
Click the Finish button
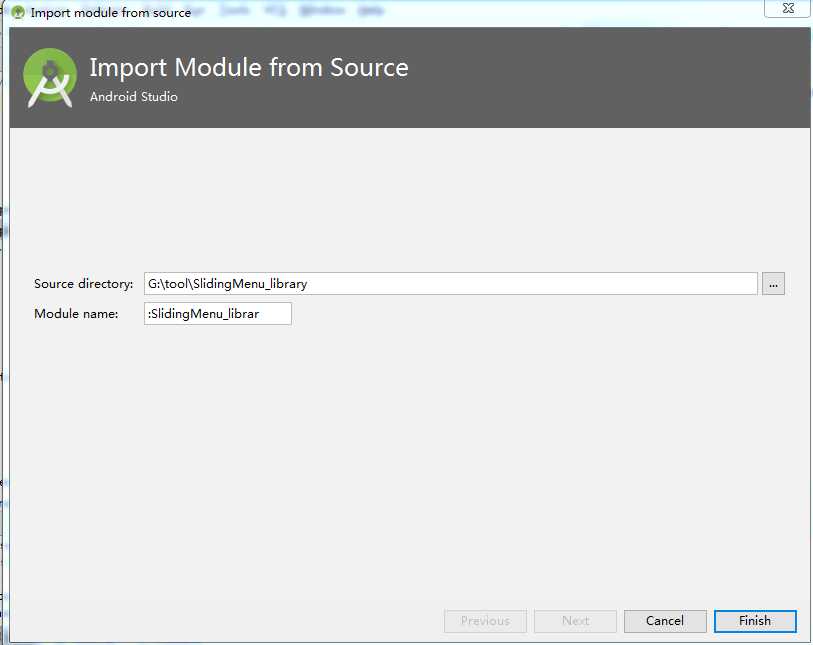(754, 621)
